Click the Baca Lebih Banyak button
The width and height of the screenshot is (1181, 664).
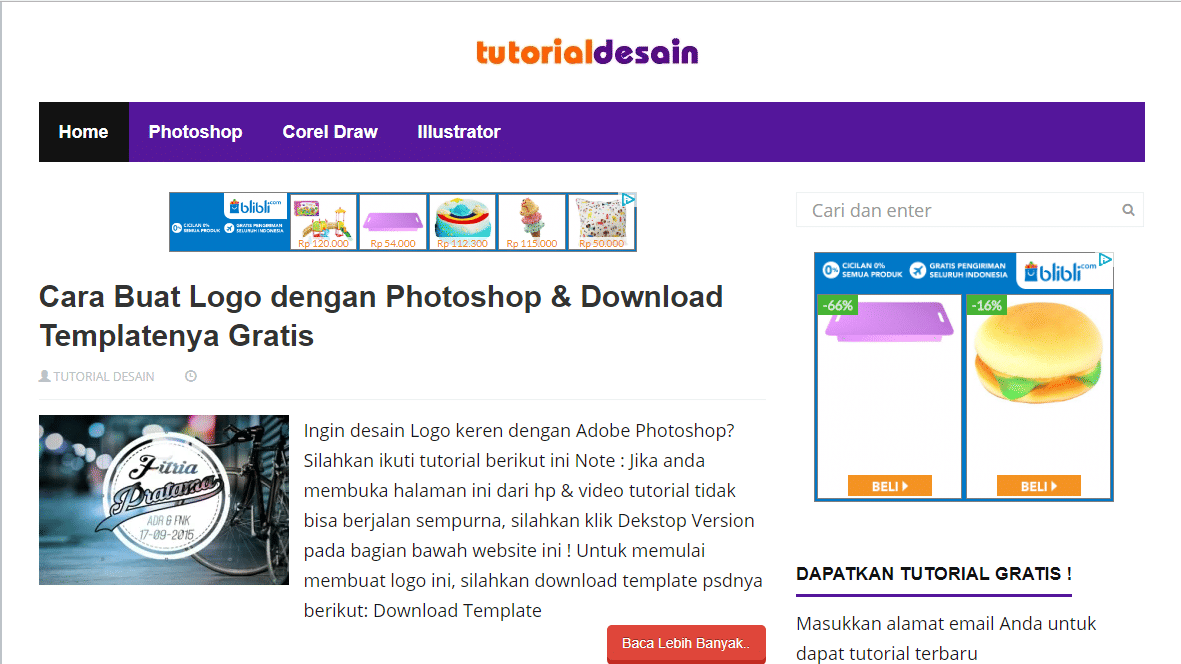pyautogui.click(x=686, y=644)
